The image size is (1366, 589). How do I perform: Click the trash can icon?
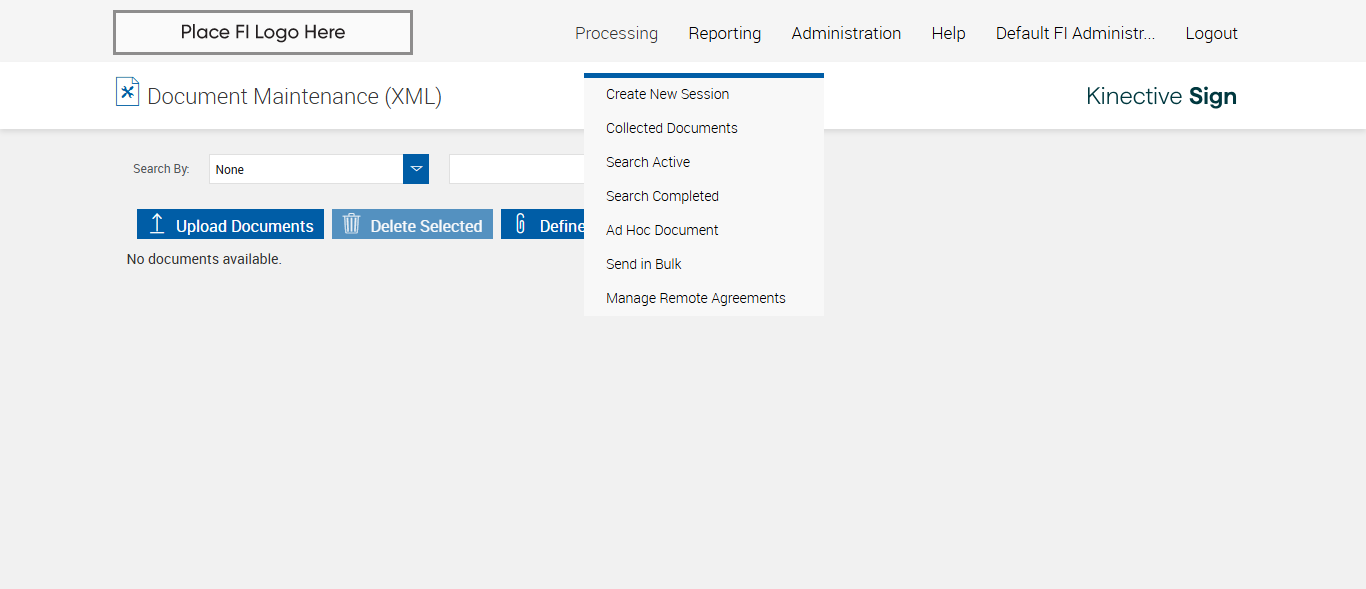click(x=351, y=224)
